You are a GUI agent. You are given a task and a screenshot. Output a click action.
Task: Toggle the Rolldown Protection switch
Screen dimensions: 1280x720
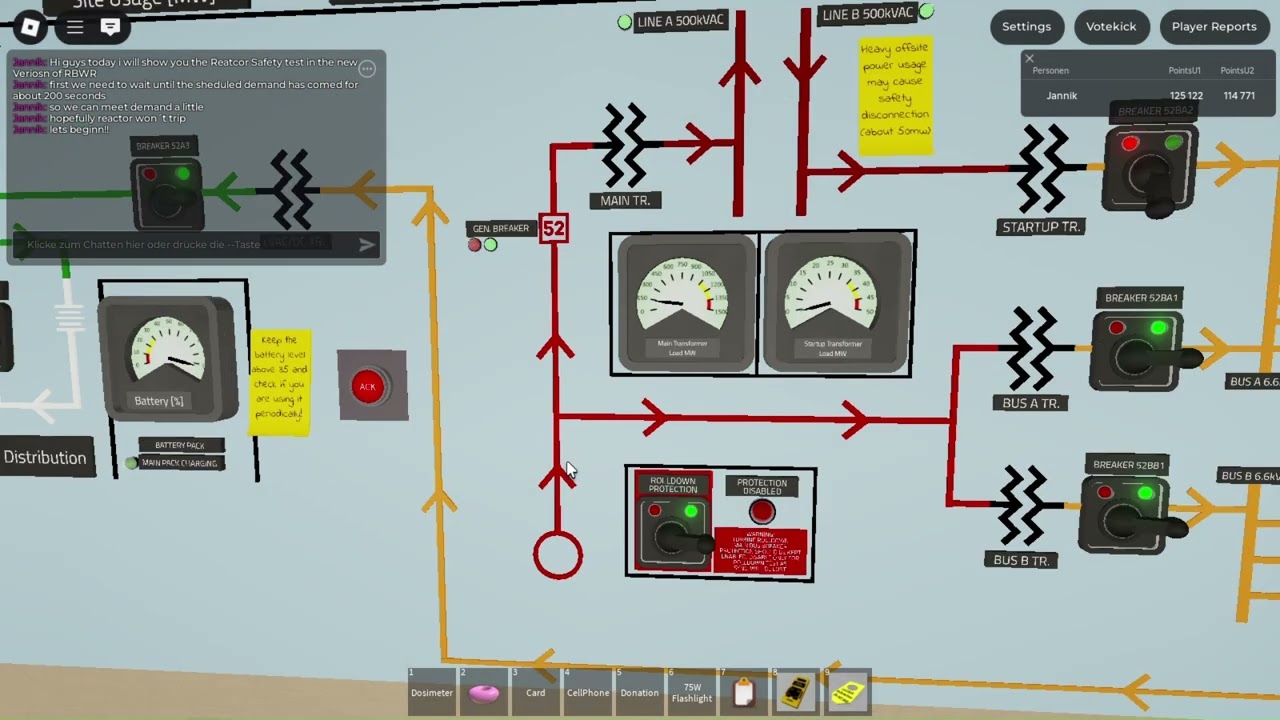tap(673, 534)
